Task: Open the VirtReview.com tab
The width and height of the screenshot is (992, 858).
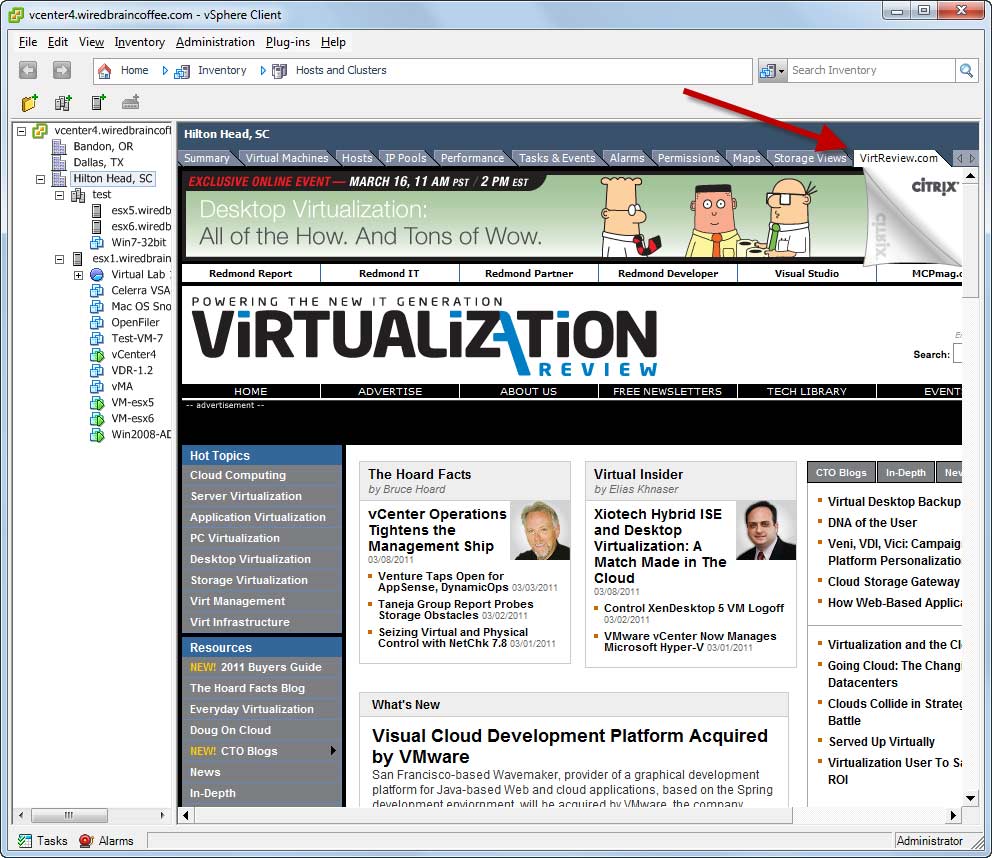Action: [x=898, y=158]
